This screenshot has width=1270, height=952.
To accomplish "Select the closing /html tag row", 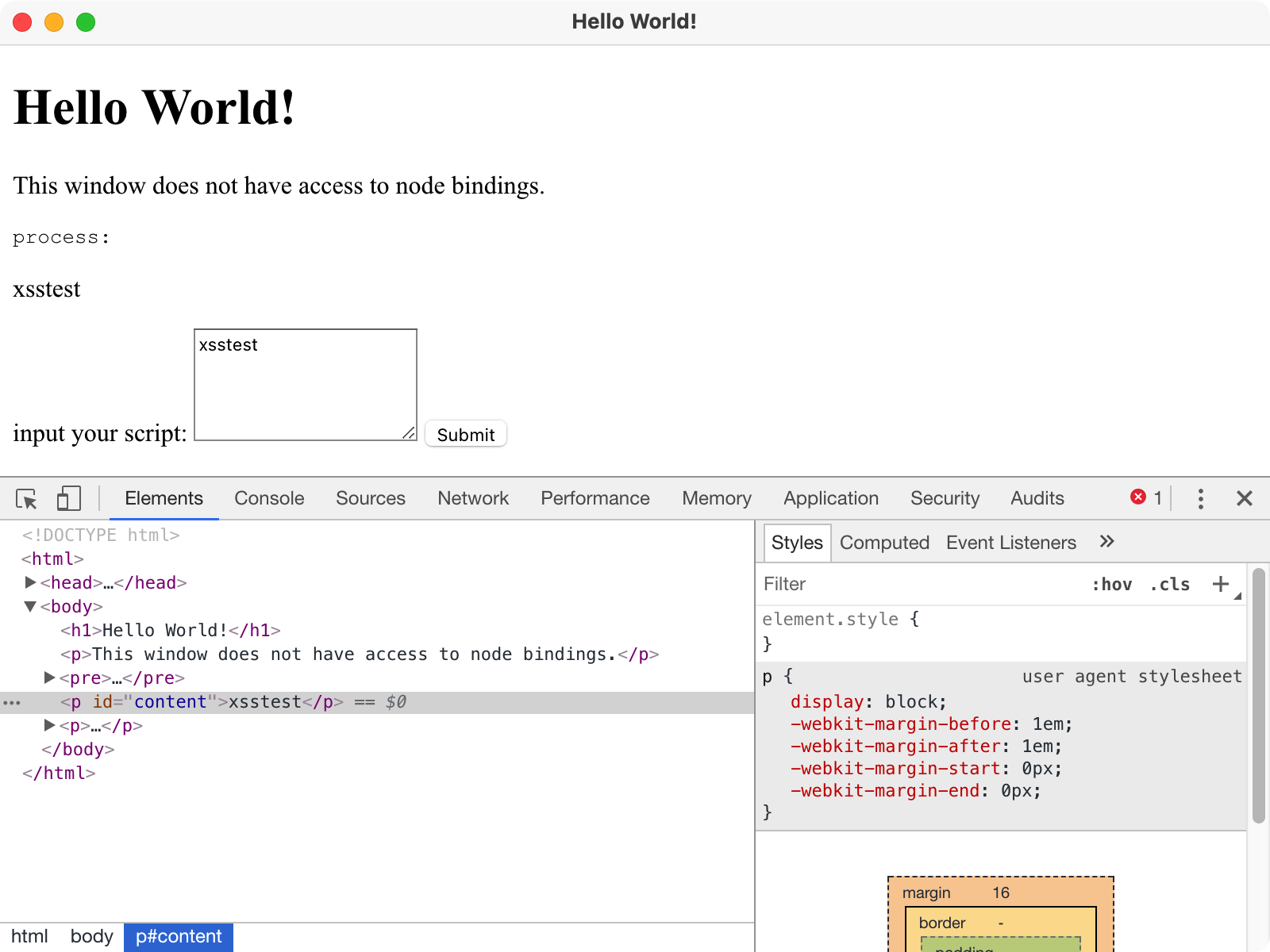I will pos(377,773).
